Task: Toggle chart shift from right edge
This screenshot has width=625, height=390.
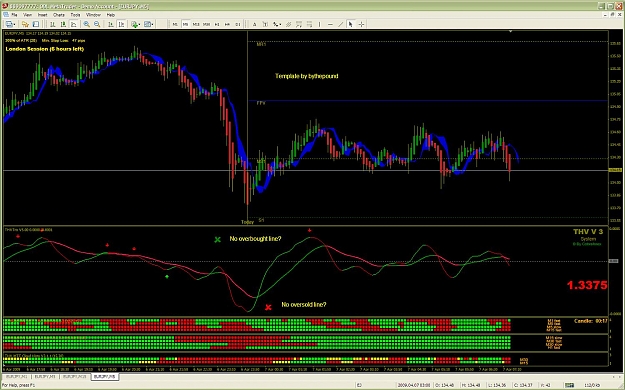Action: 121,24
